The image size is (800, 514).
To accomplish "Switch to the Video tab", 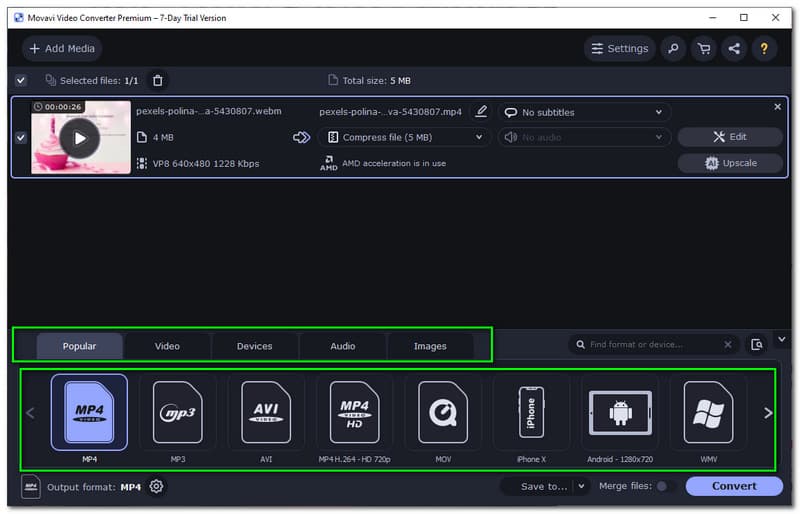I will [x=167, y=346].
